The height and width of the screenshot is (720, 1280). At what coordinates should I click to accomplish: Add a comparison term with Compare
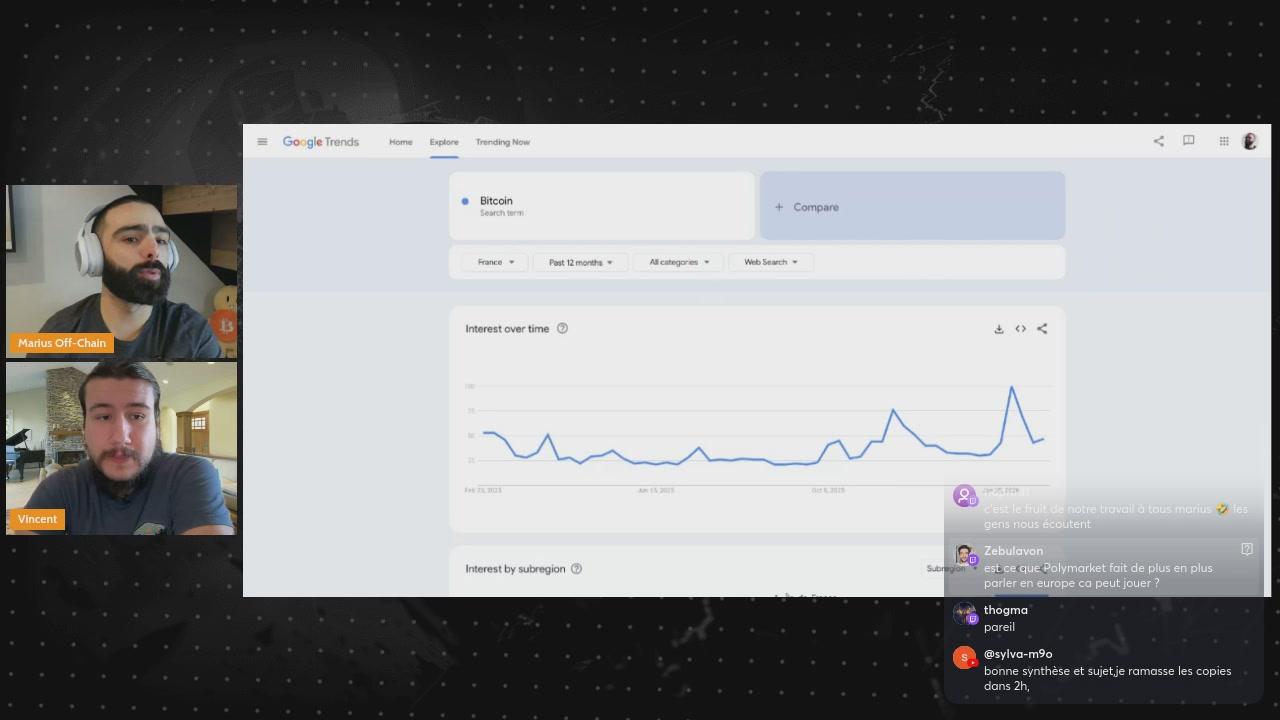coord(912,206)
